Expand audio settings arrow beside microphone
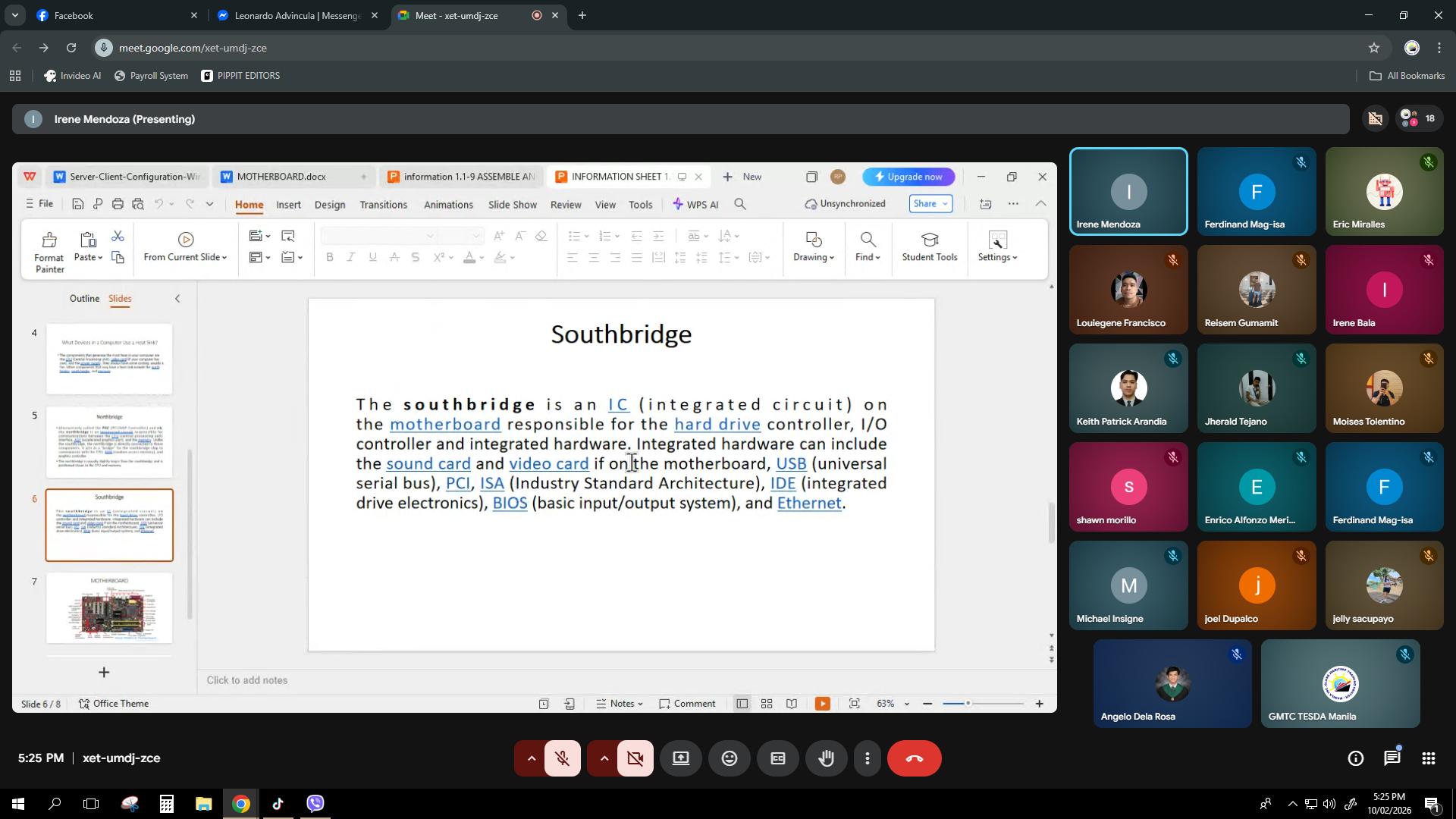Image resolution: width=1456 pixels, height=819 pixels. pos(531,758)
